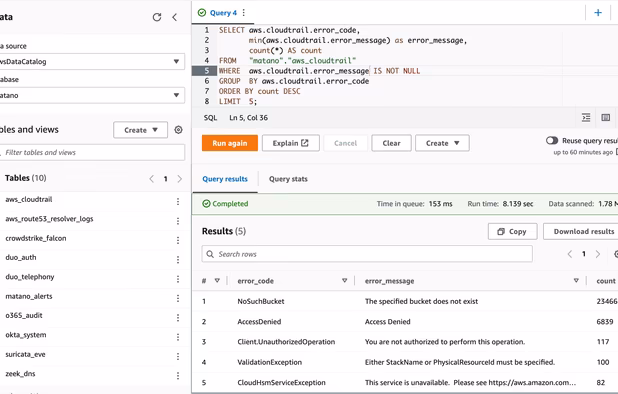
Task: Open zeek_dns table actions menu
Action: click(178, 375)
